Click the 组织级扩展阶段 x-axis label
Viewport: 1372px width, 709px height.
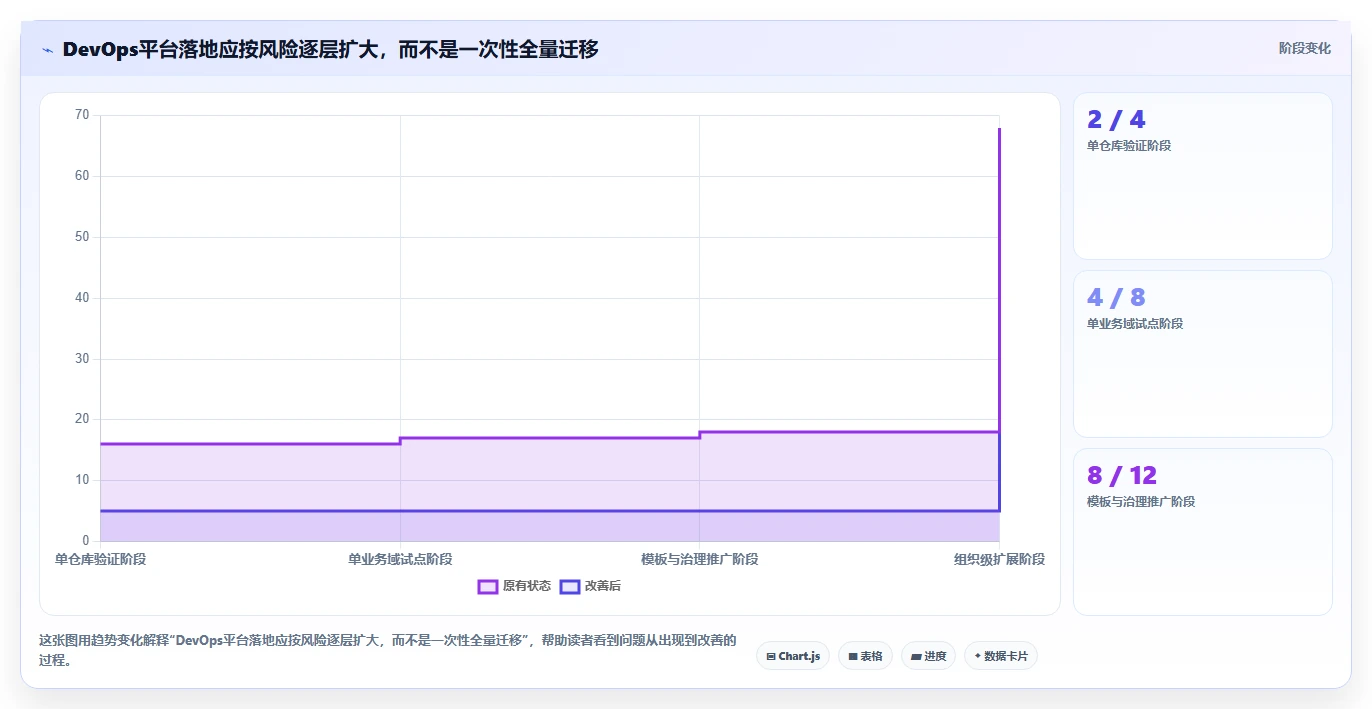pyautogui.click(x=999, y=559)
